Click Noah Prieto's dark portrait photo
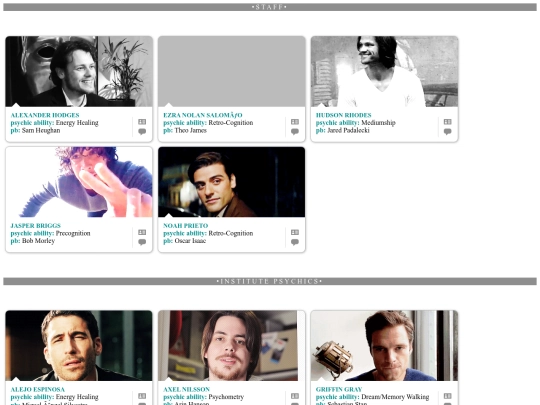The image size is (540, 405). click(x=231, y=182)
